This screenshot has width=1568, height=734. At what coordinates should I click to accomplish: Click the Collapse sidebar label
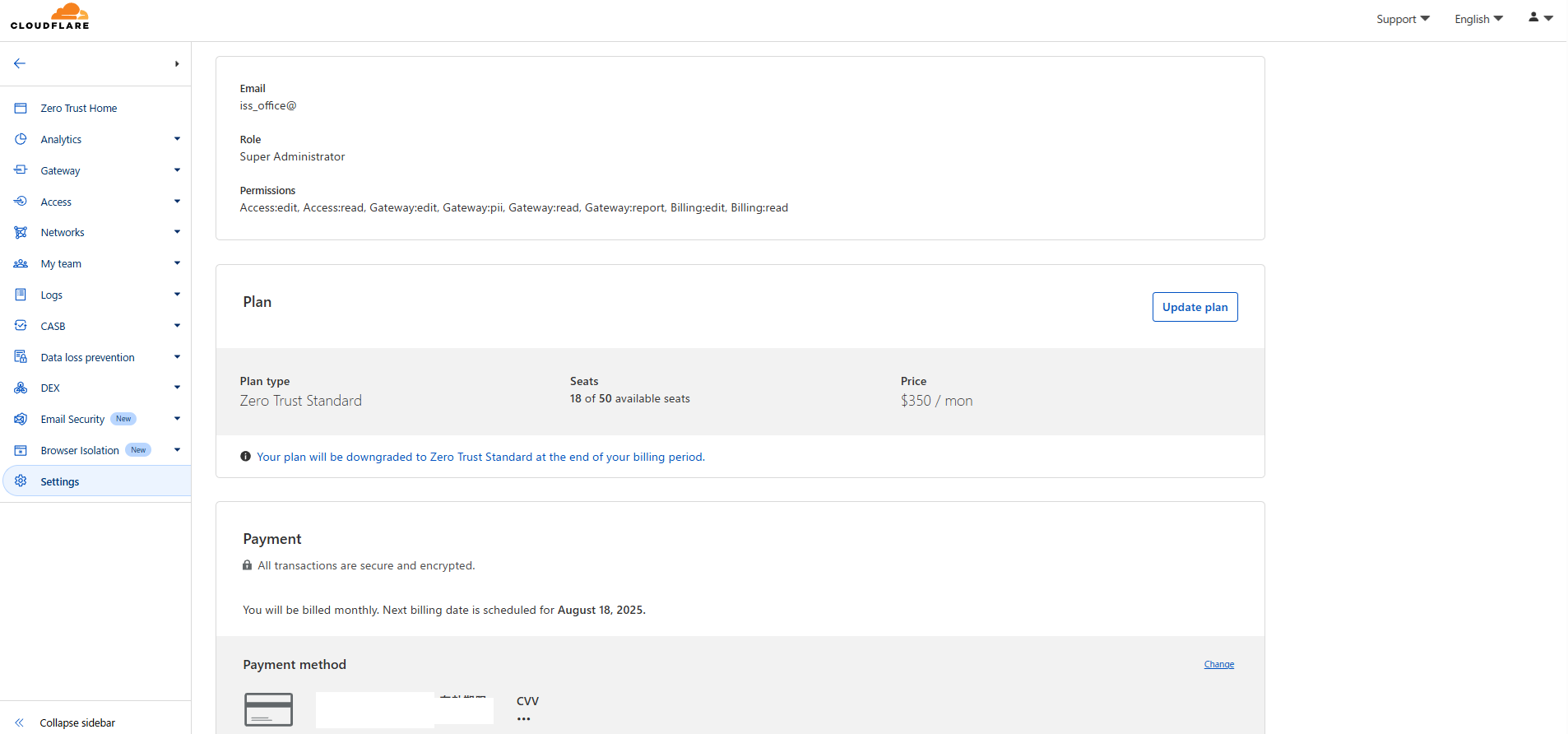pyautogui.click(x=77, y=723)
